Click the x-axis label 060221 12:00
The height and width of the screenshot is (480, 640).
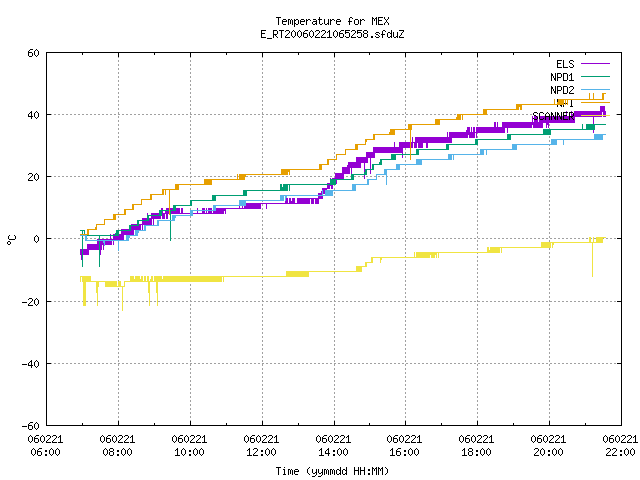261,446
